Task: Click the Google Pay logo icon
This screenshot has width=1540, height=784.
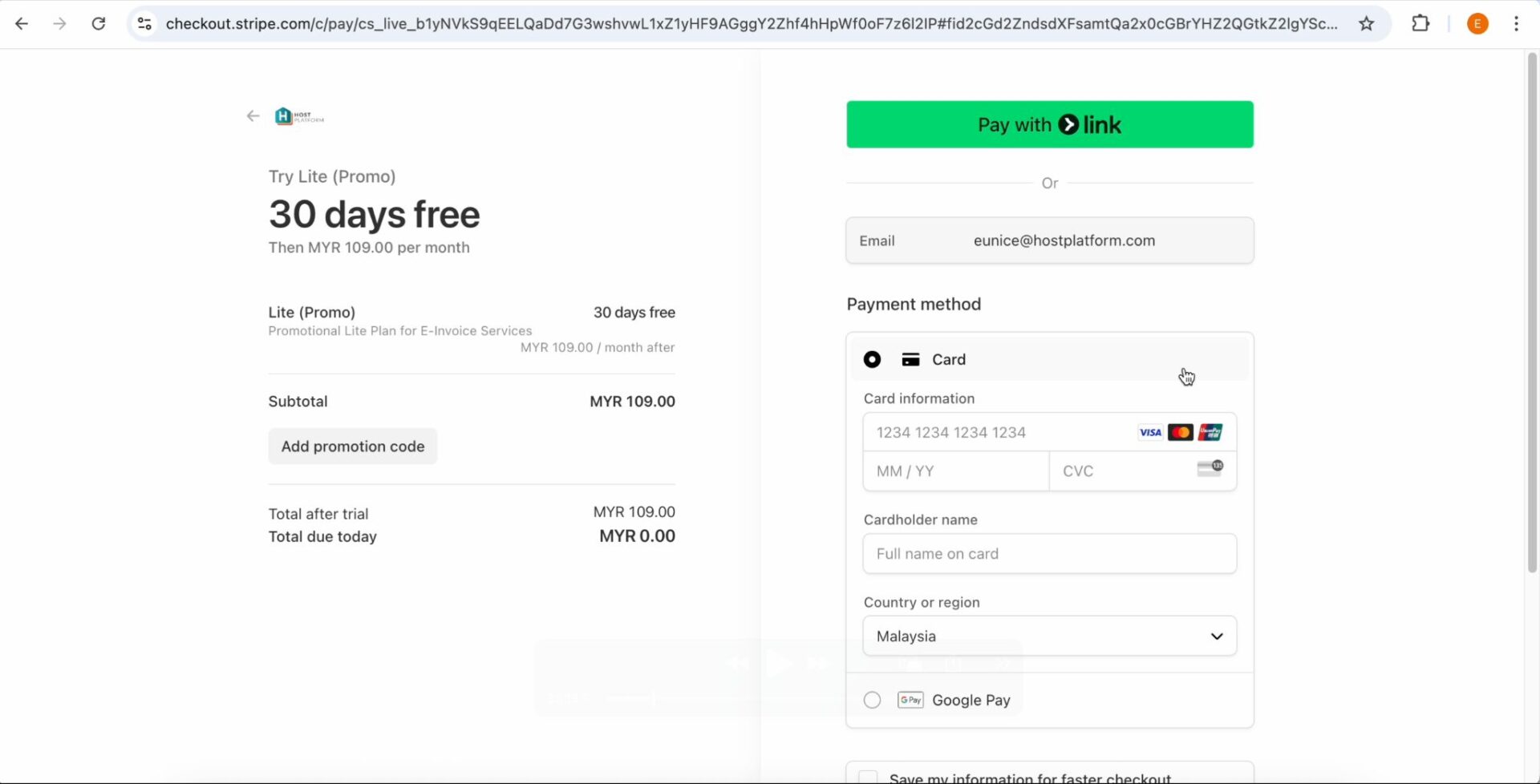Action: (x=910, y=700)
